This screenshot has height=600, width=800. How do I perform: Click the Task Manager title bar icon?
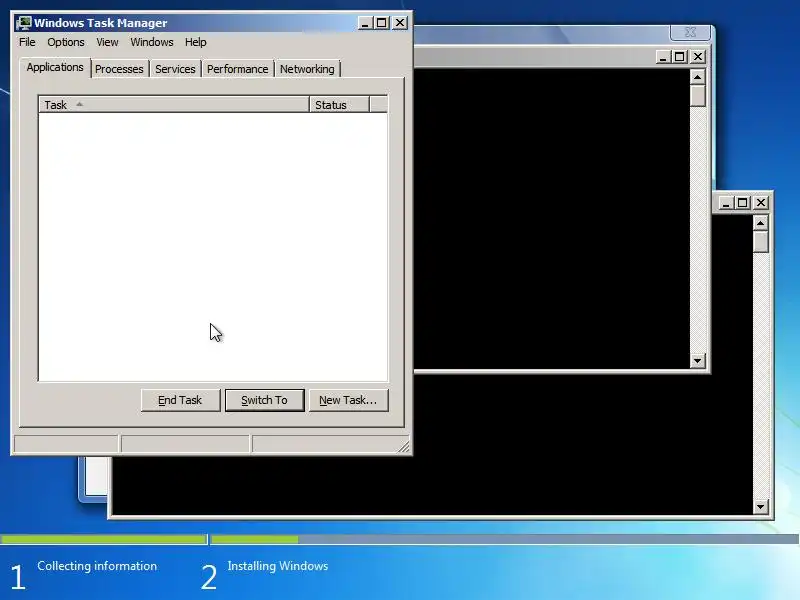[23, 23]
